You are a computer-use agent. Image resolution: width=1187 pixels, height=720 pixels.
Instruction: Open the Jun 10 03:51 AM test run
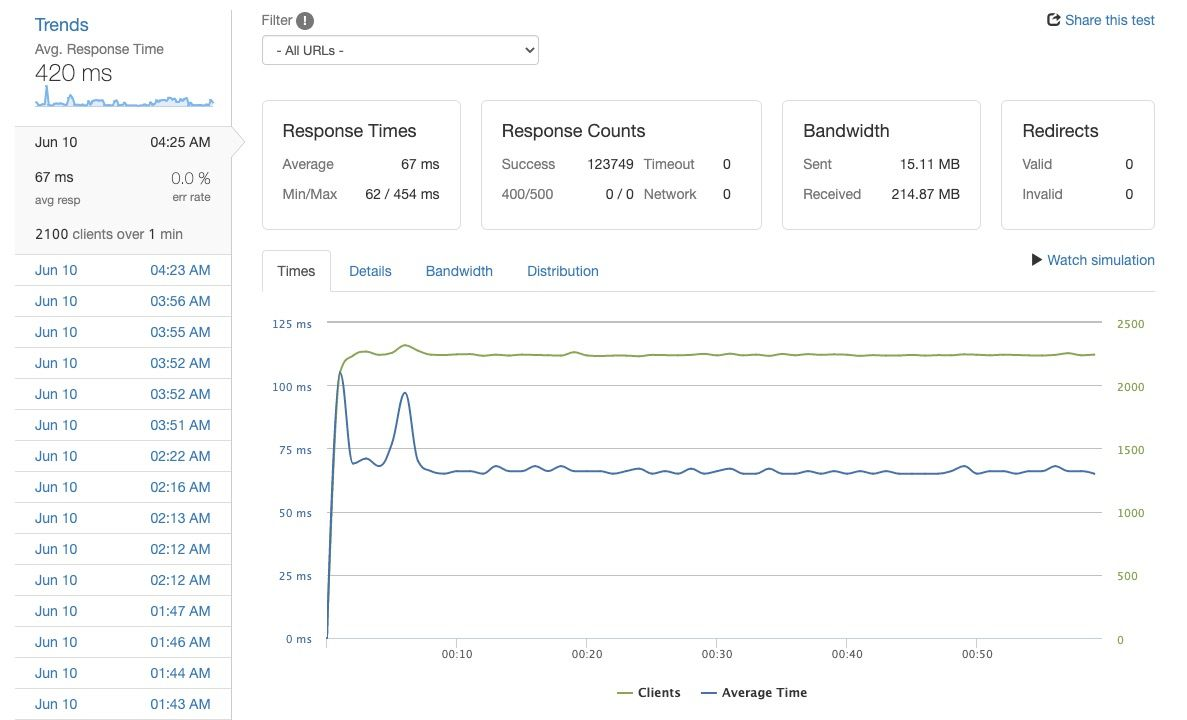tap(123, 425)
